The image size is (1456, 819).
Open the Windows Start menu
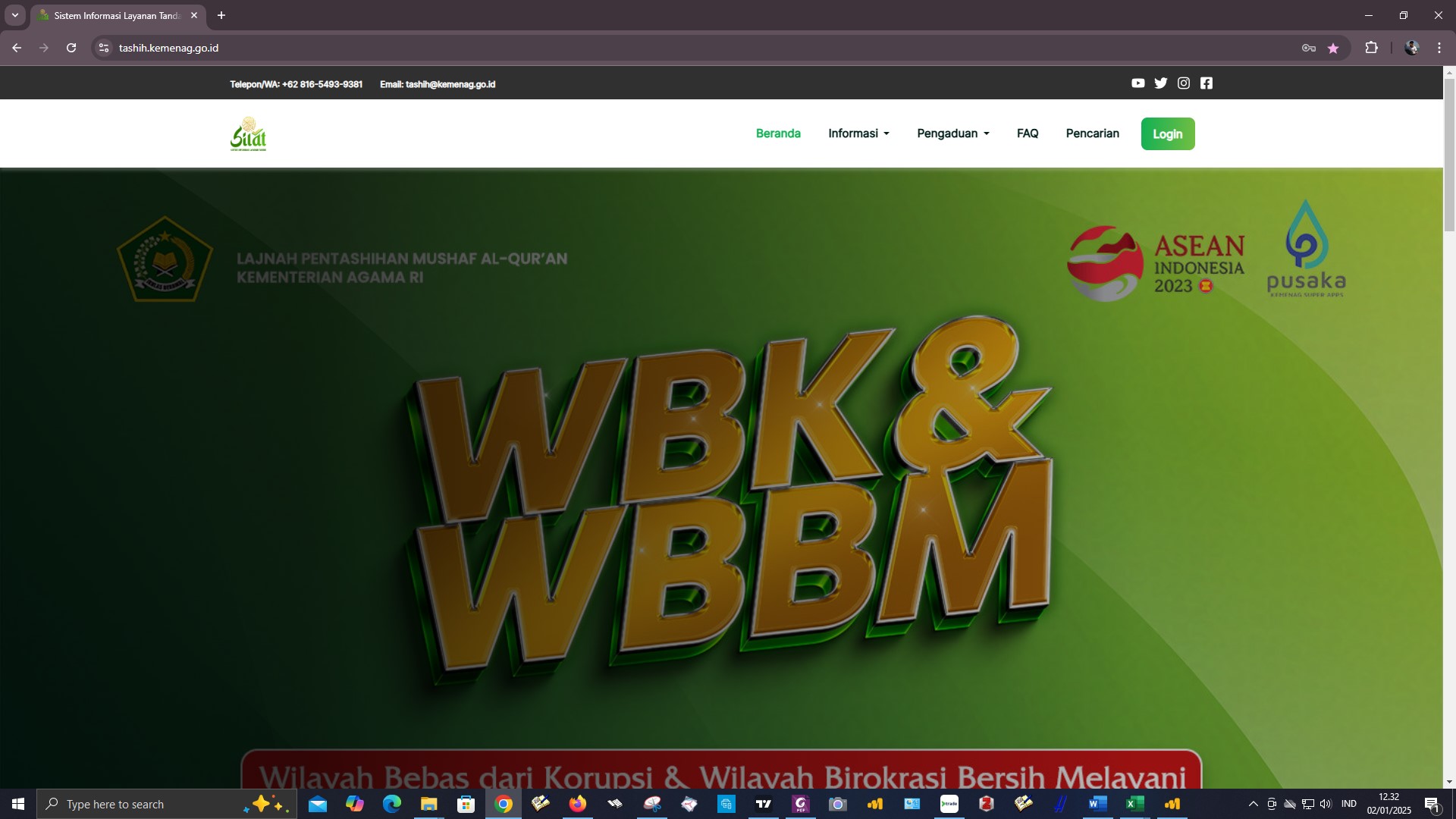coord(18,804)
